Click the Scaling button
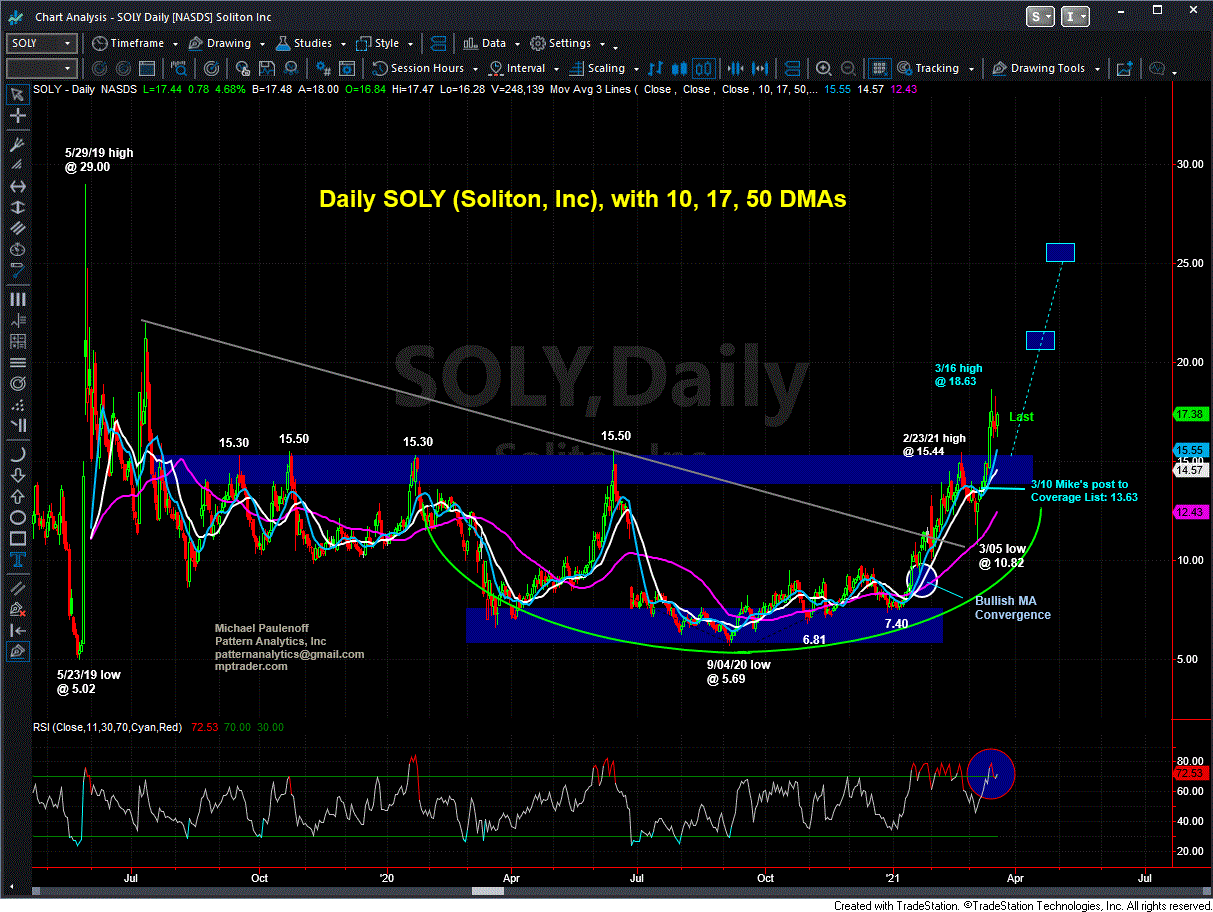 pyautogui.click(x=596, y=68)
